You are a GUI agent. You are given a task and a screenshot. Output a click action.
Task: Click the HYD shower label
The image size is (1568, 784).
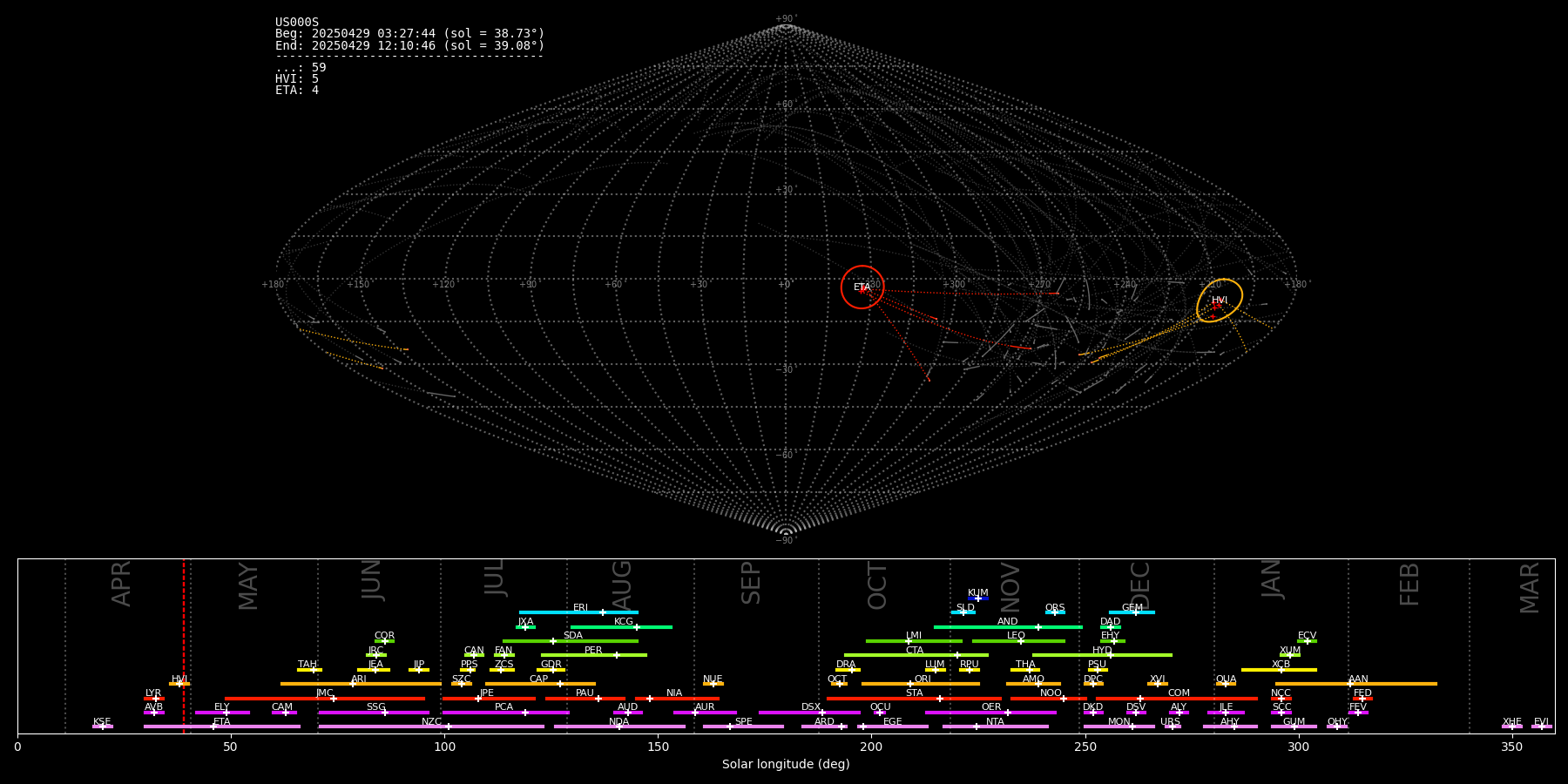pos(1102,650)
